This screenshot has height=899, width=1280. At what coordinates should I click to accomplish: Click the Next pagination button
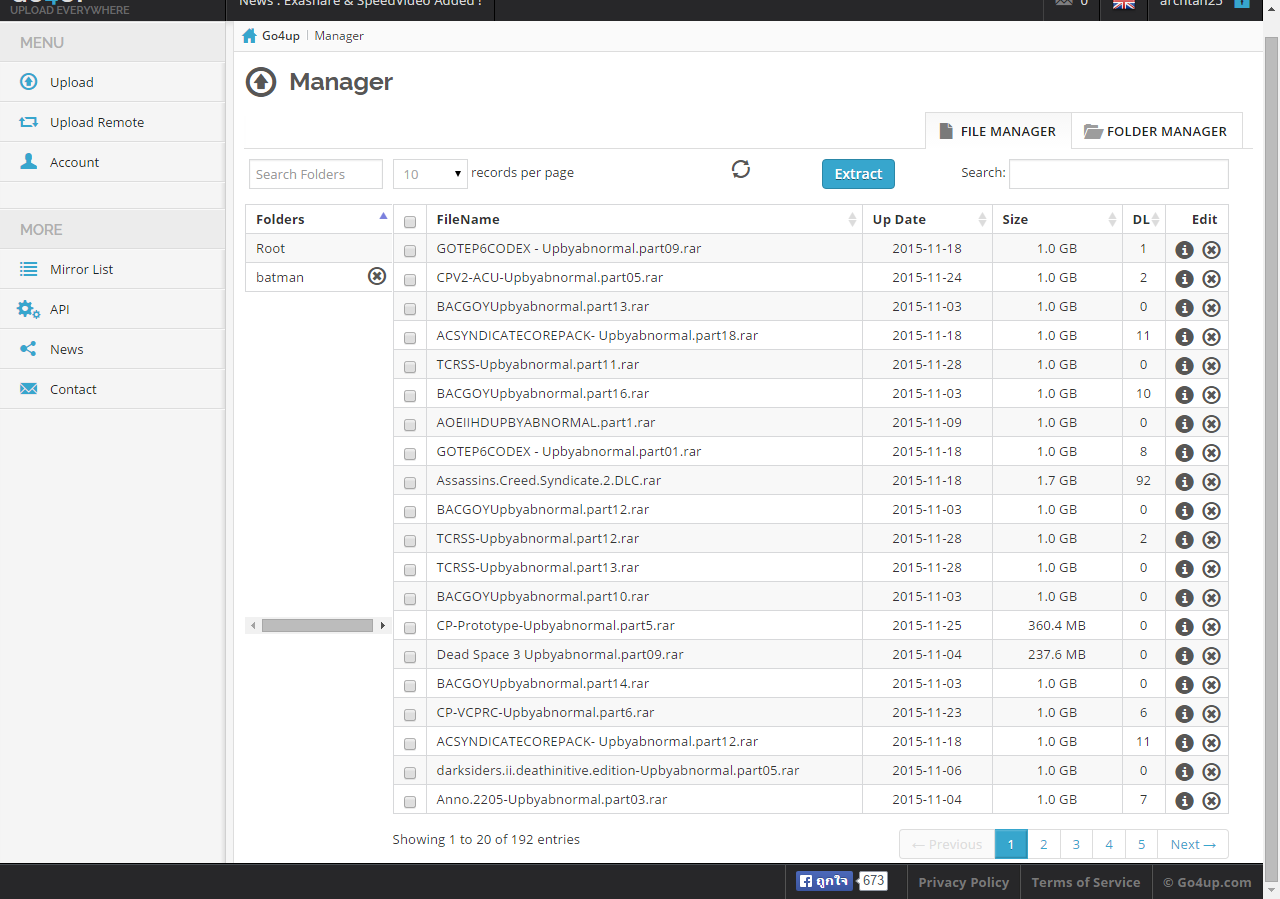click(x=1193, y=844)
